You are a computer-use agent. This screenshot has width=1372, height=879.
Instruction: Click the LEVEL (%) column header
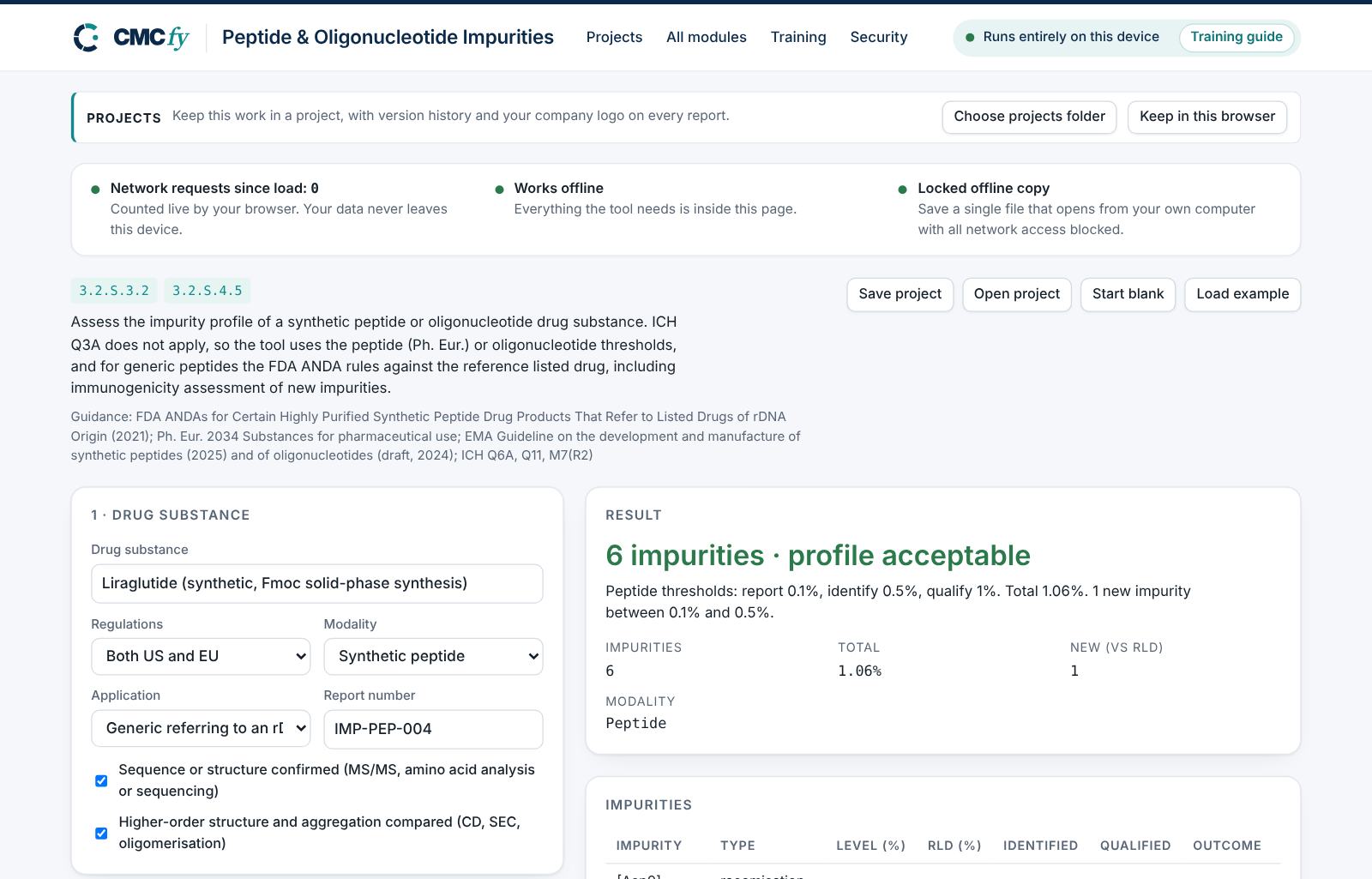click(870, 846)
